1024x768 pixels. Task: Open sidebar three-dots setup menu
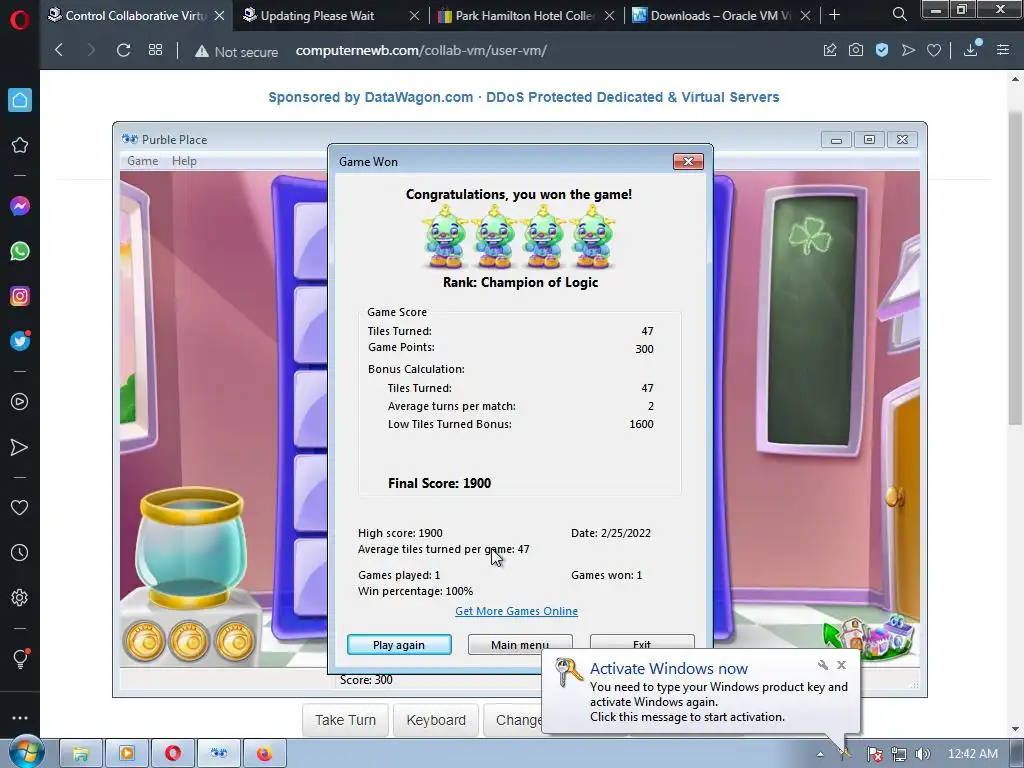pyautogui.click(x=20, y=718)
